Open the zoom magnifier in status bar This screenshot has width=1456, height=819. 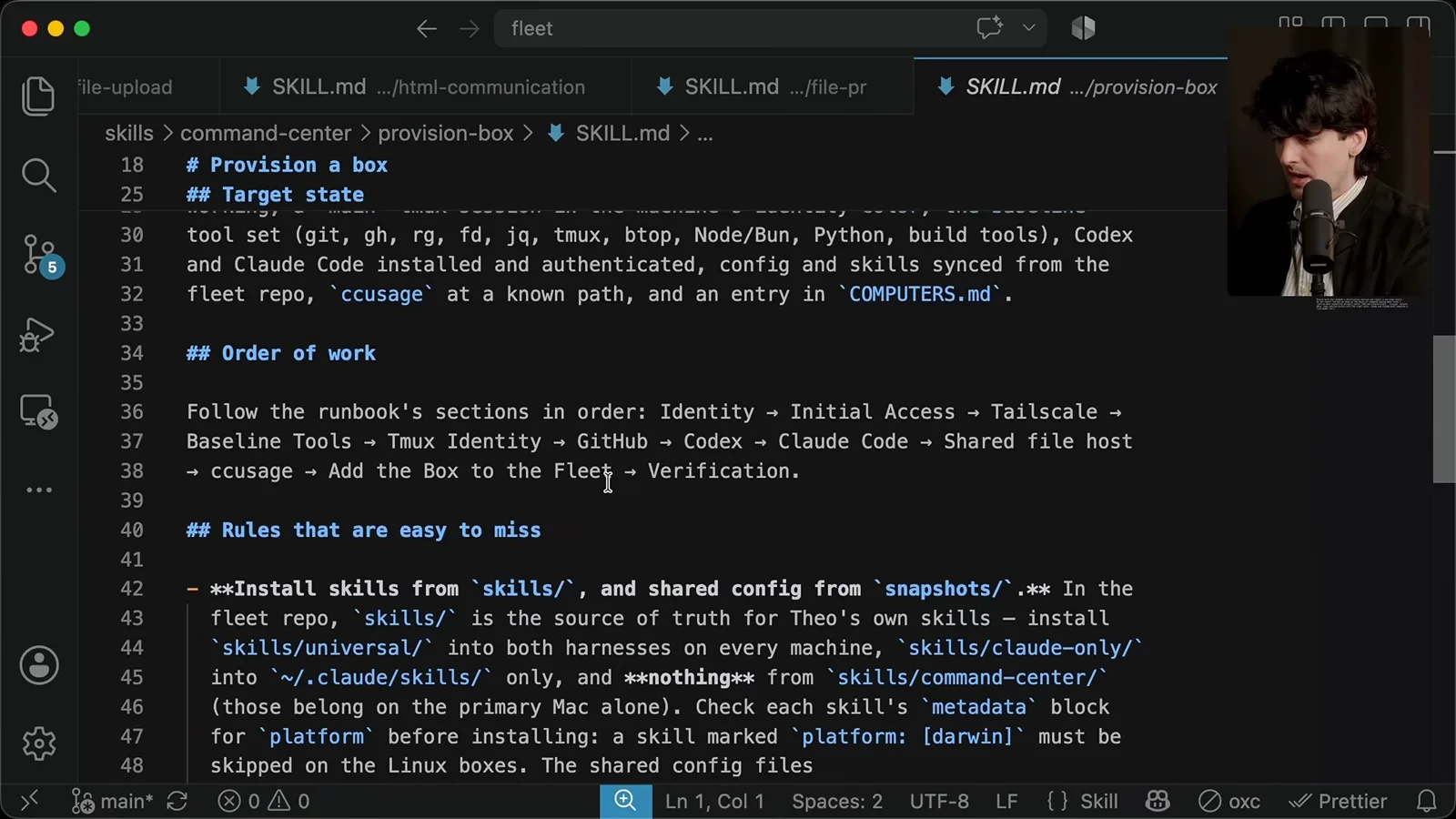pos(625,801)
